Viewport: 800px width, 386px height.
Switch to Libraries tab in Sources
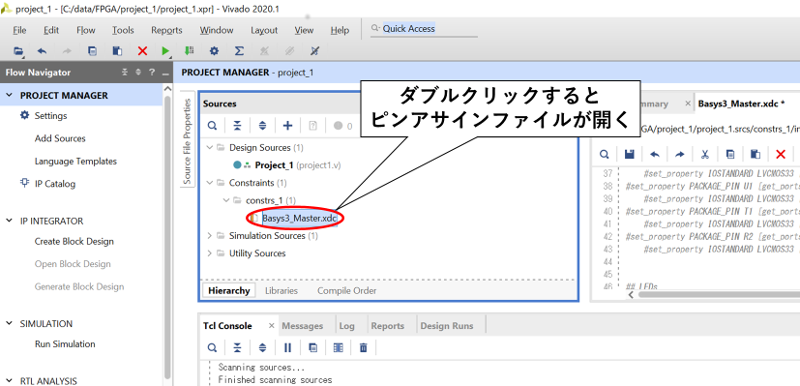pos(281,291)
